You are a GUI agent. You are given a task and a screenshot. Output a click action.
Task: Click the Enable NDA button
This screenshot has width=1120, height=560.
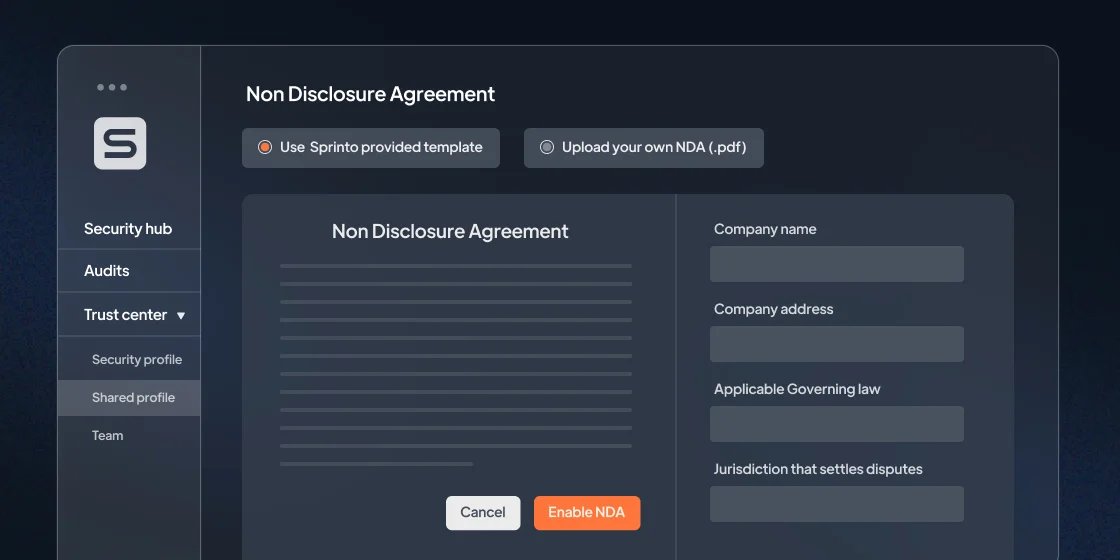pyautogui.click(x=586, y=513)
